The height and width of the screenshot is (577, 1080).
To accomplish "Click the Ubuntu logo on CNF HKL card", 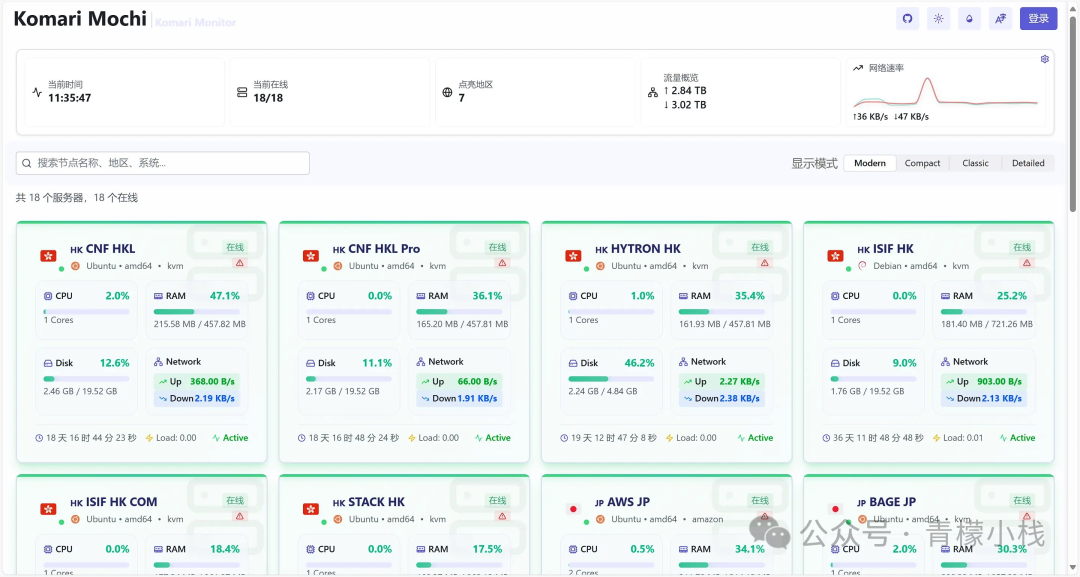I will click(x=75, y=266).
